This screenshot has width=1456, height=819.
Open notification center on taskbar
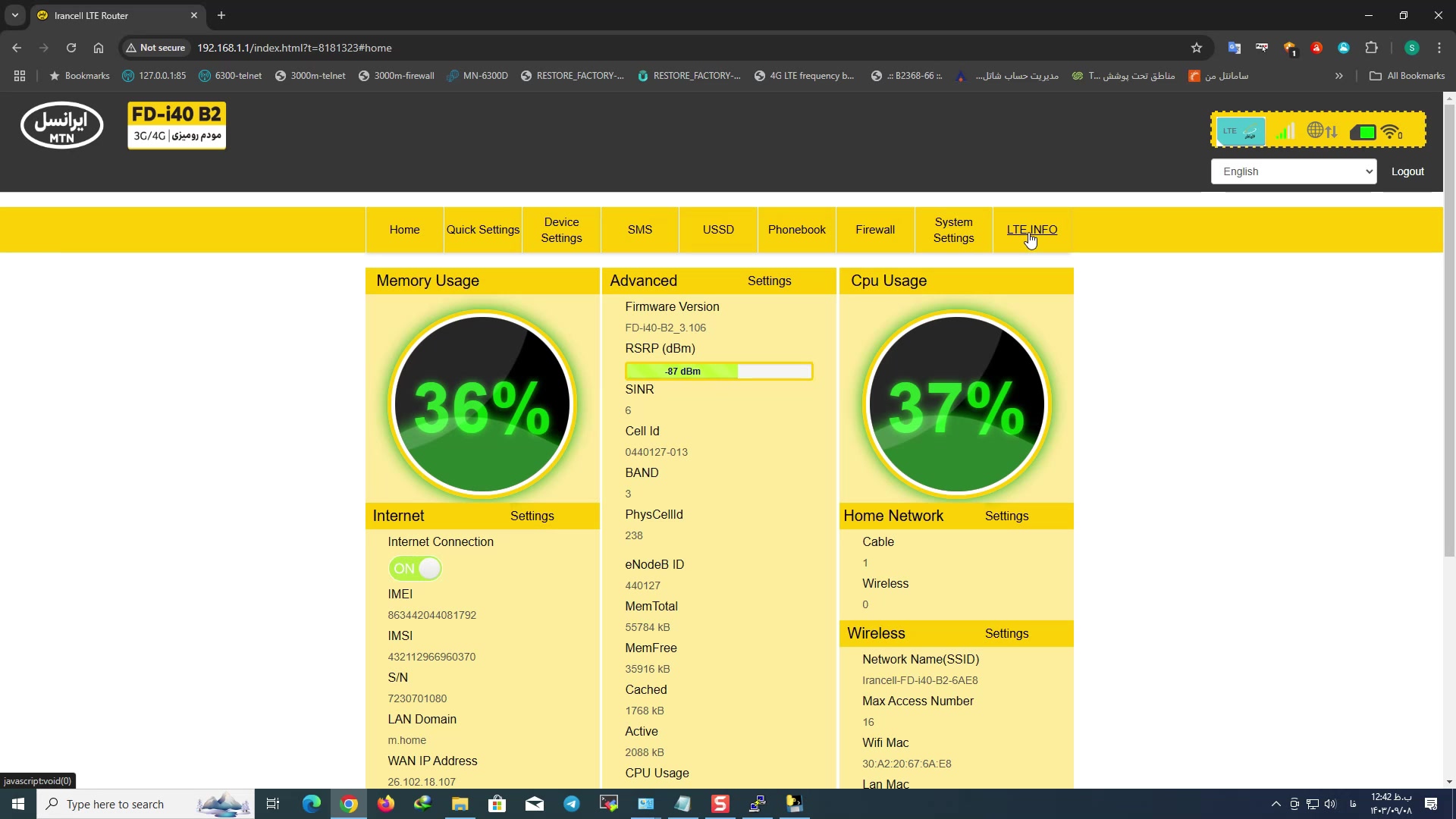(x=1431, y=804)
